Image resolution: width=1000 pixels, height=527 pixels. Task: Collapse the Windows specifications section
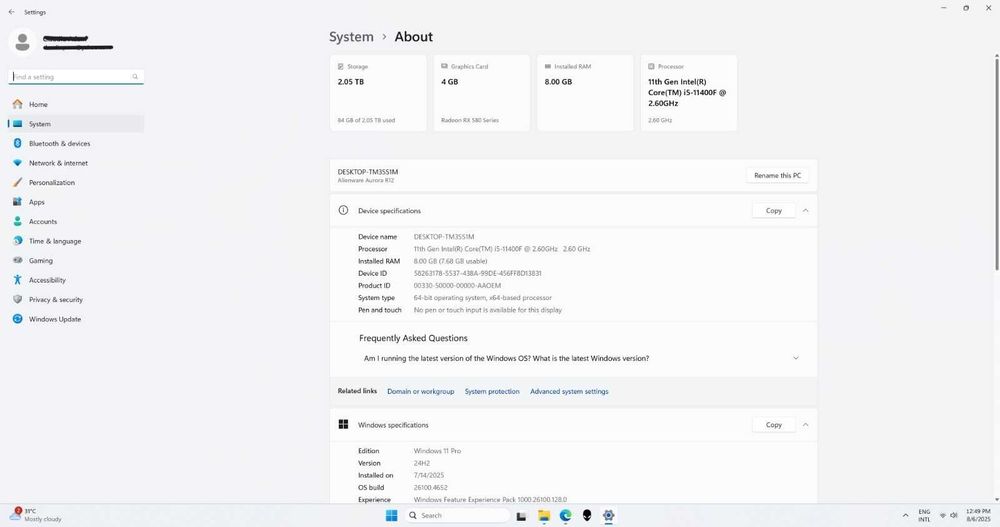(x=805, y=425)
